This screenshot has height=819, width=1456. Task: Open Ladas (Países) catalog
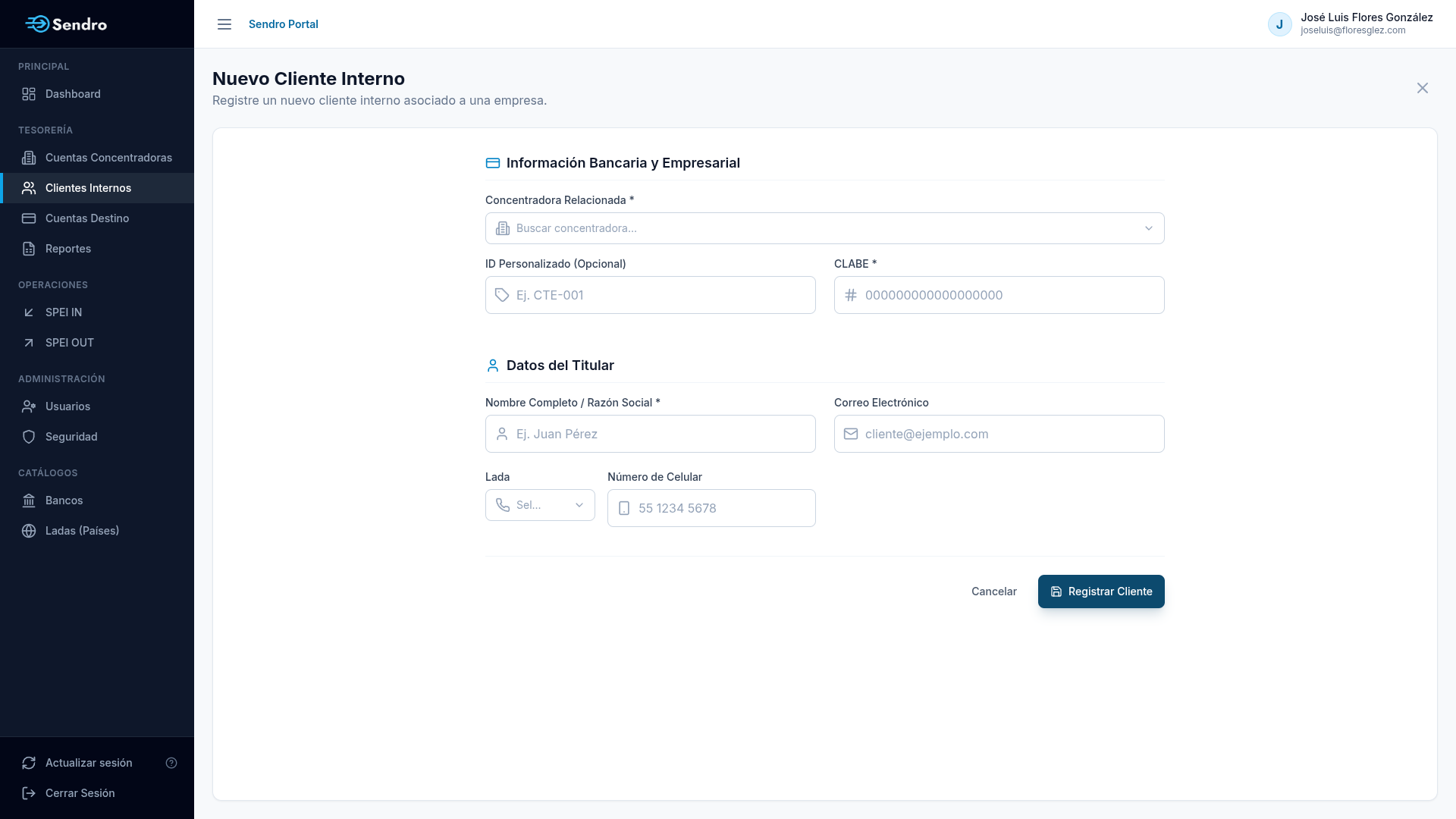tap(97, 531)
